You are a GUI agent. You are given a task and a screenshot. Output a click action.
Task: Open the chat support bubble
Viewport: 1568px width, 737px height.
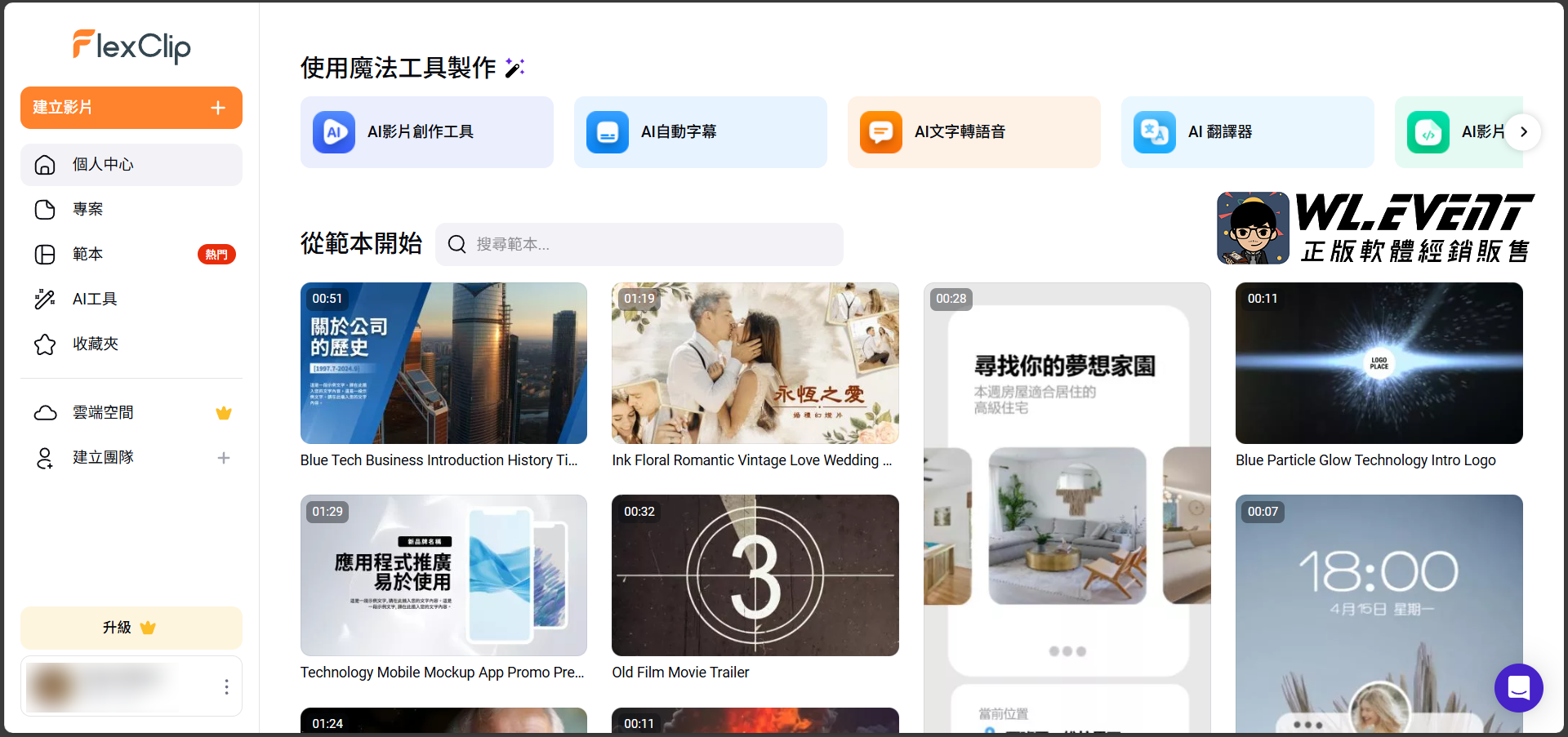coord(1519,688)
